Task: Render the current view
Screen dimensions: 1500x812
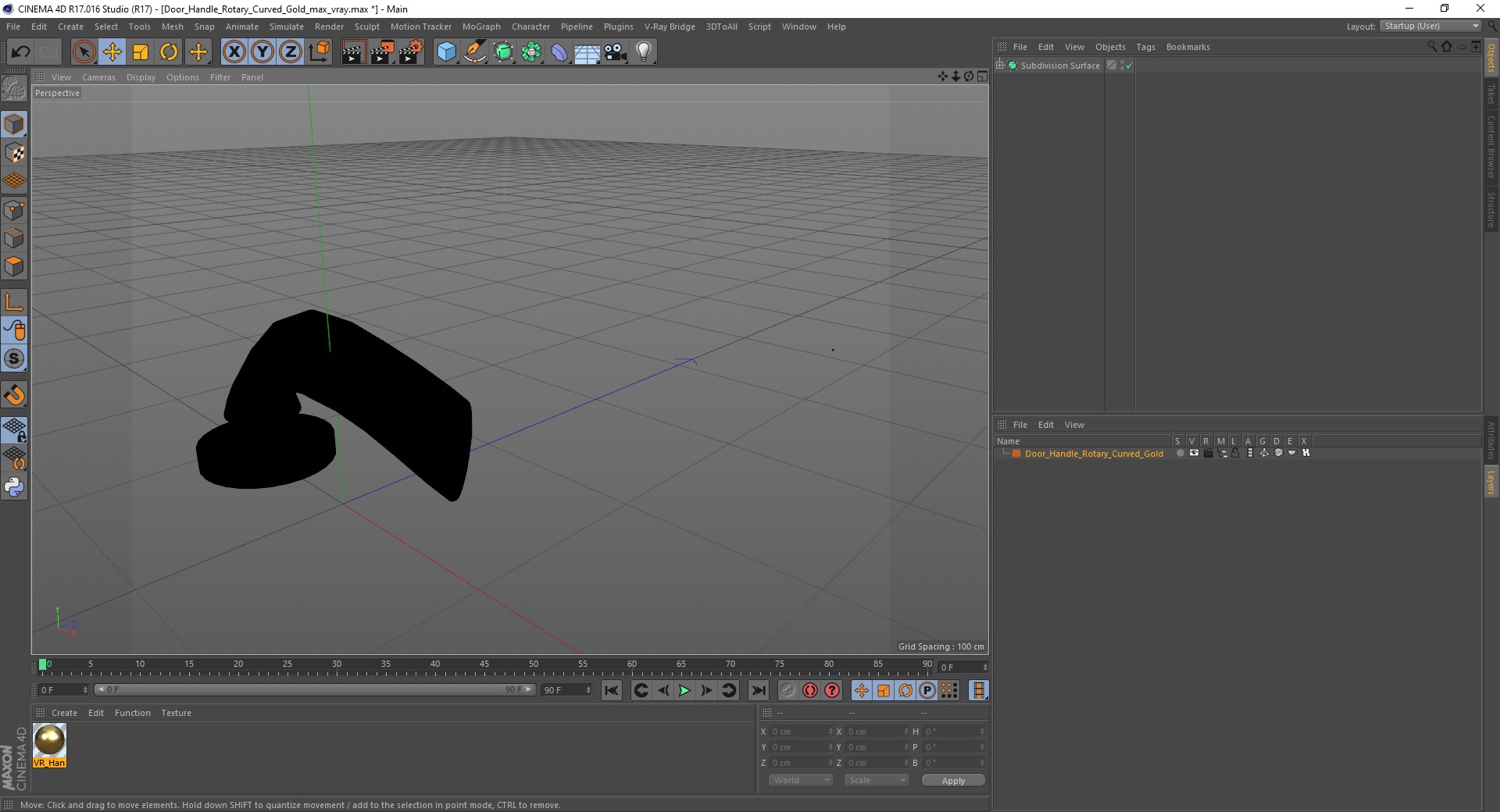Action: click(x=353, y=52)
